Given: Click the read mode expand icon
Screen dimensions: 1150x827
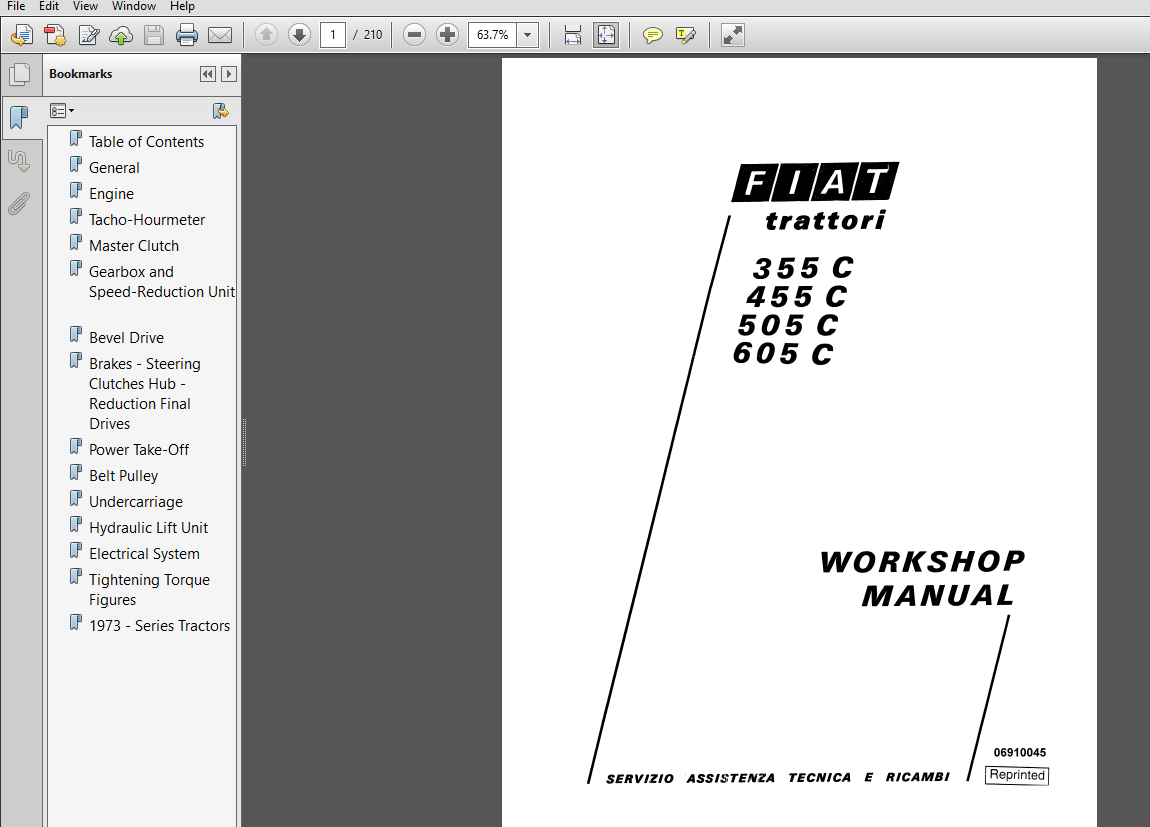Looking at the screenshot, I should click(733, 34).
